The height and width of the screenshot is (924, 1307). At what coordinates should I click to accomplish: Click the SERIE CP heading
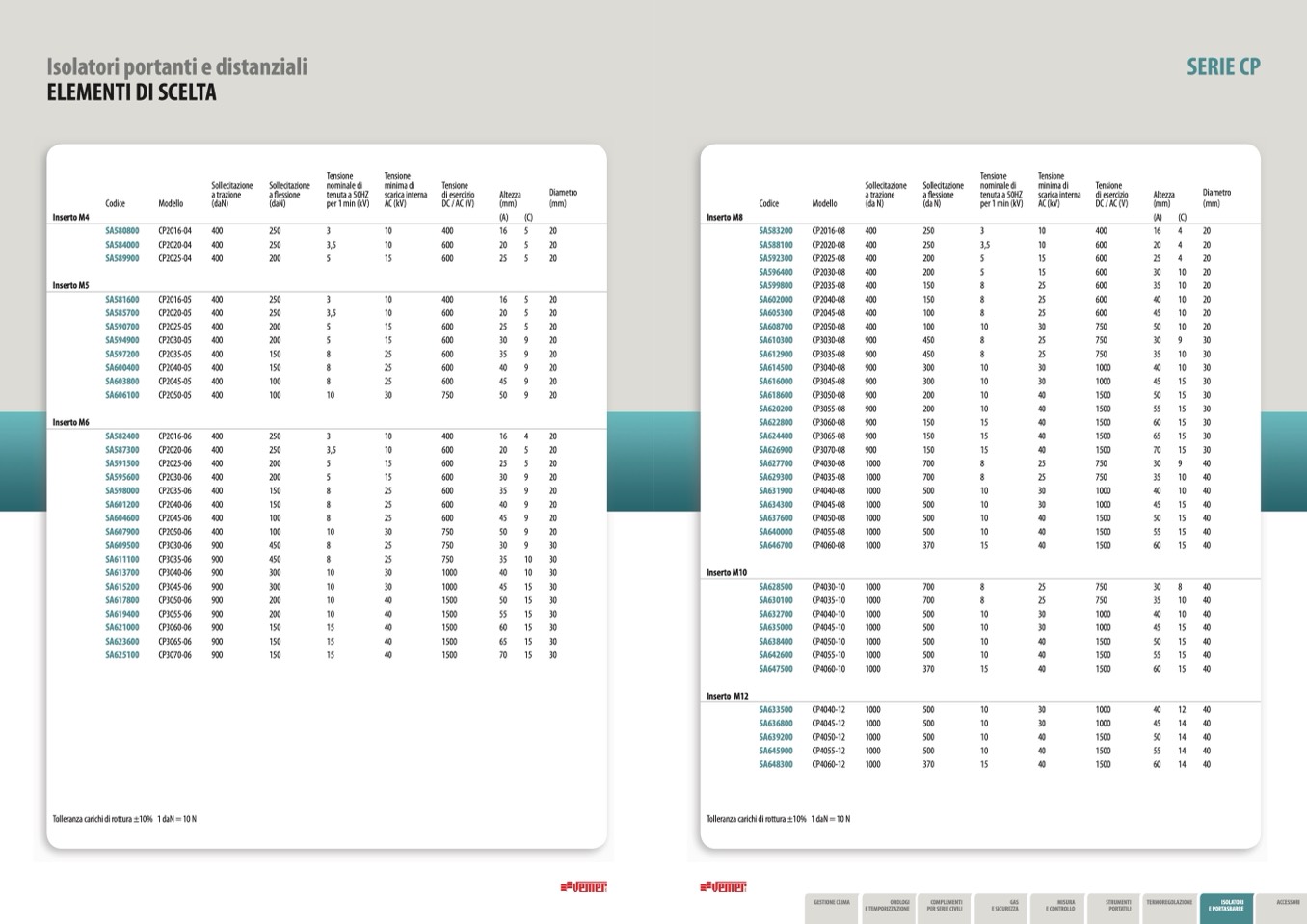click(x=1223, y=66)
